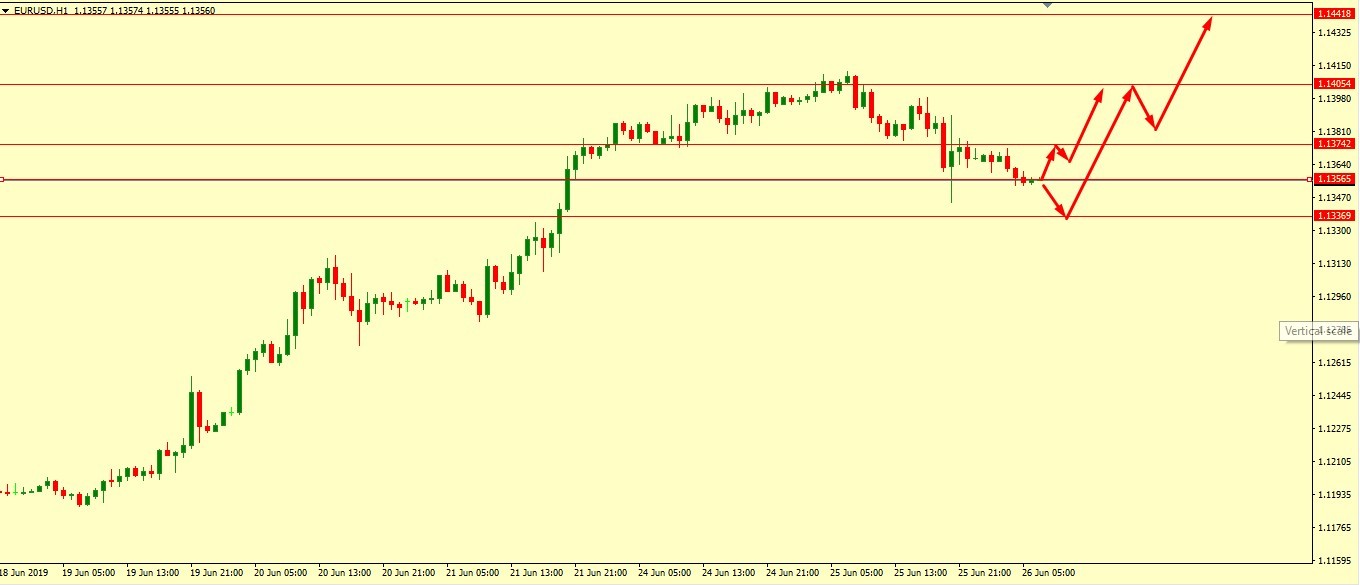Click bottom tip of arrow touching 1.13369 line
This screenshot has width=1360, height=585.
[x=1067, y=217]
